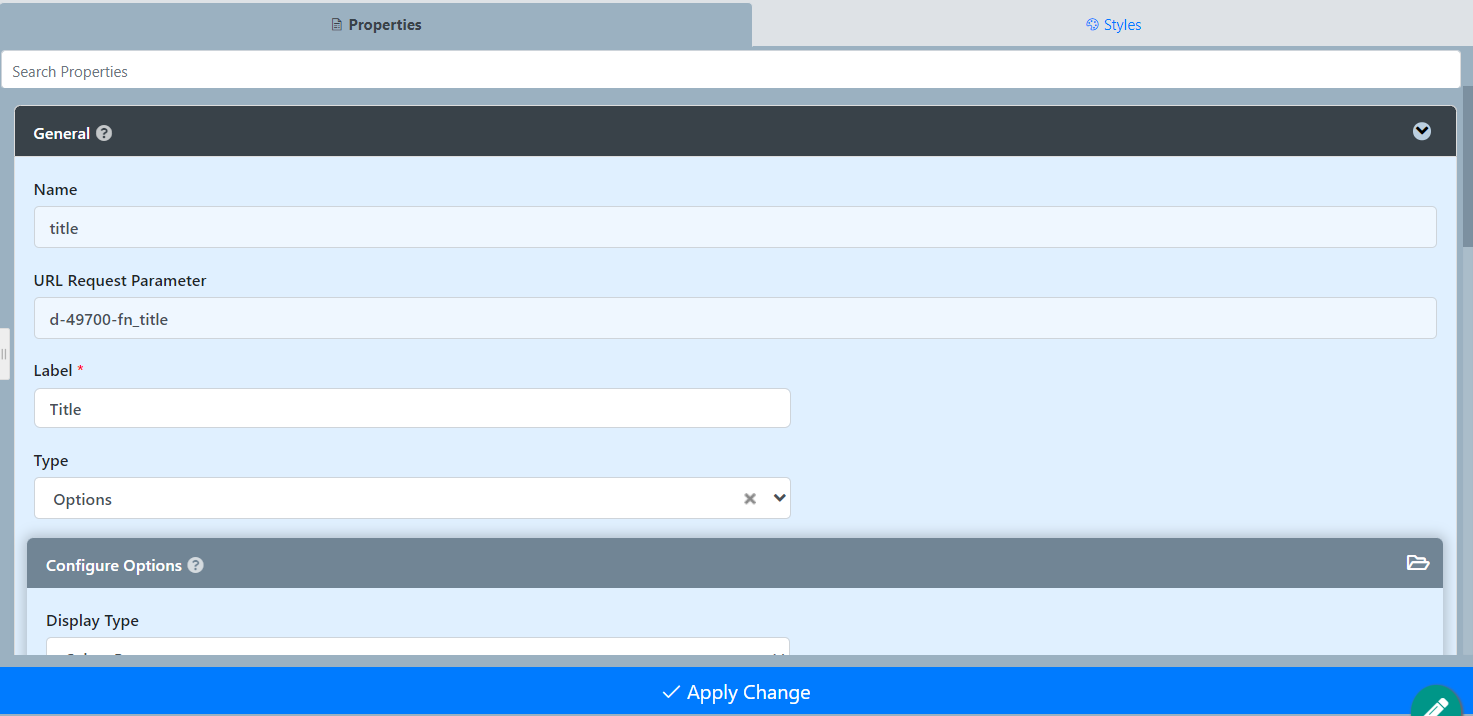Toggle the left panel splitter handle
The width and height of the screenshot is (1473, 716).
[x=4, y=354]
